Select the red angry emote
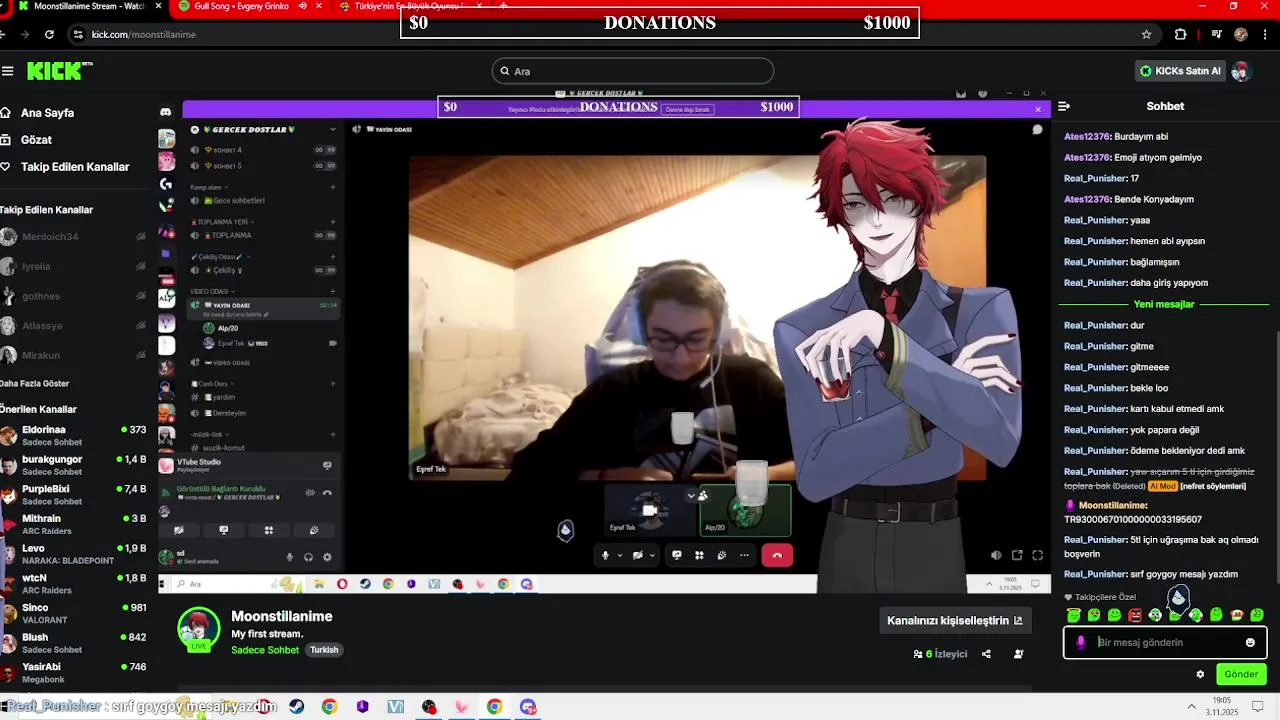1280x720 pixels. [1135, 615]
